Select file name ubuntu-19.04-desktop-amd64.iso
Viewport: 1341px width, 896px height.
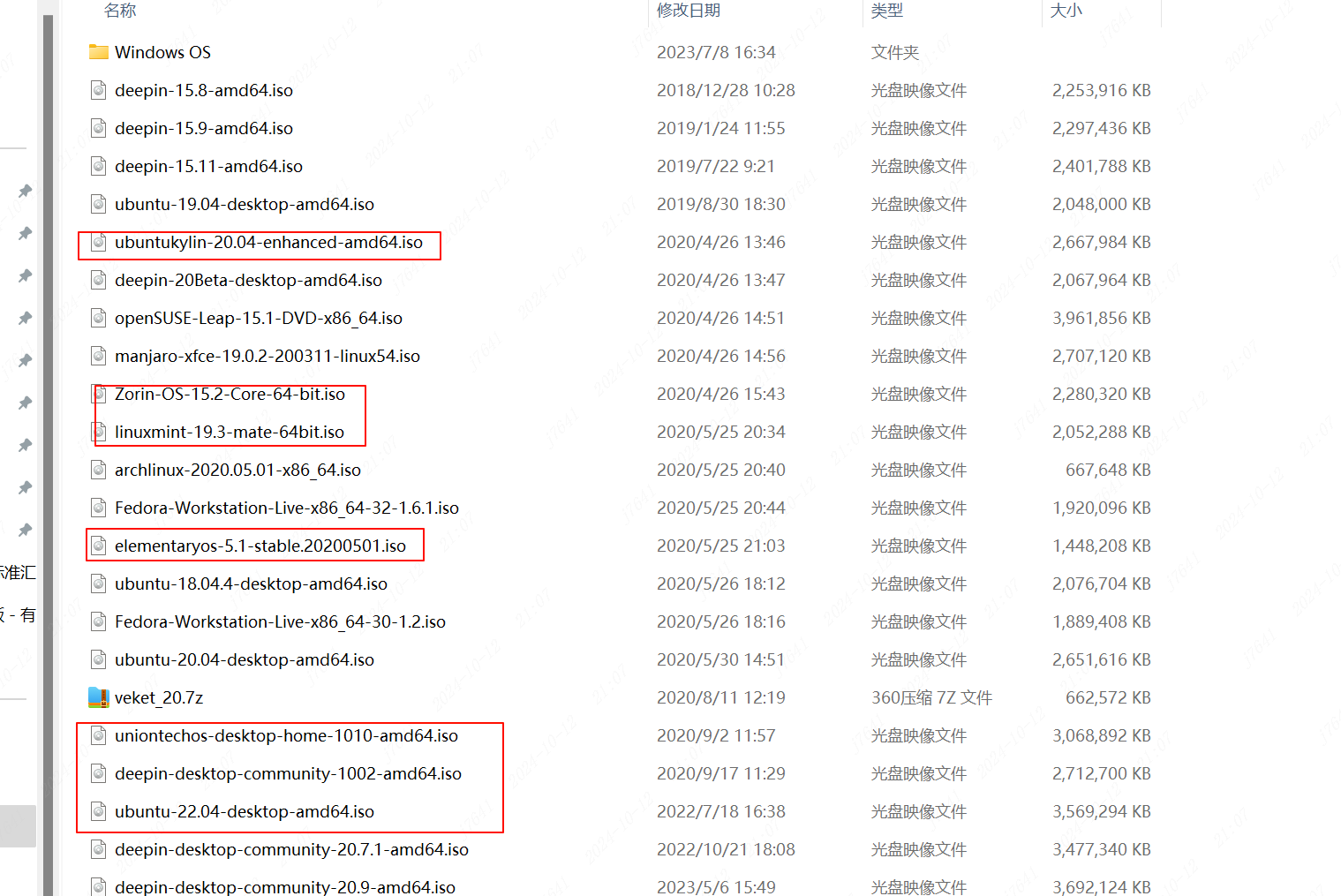click(x=245, y=204)
